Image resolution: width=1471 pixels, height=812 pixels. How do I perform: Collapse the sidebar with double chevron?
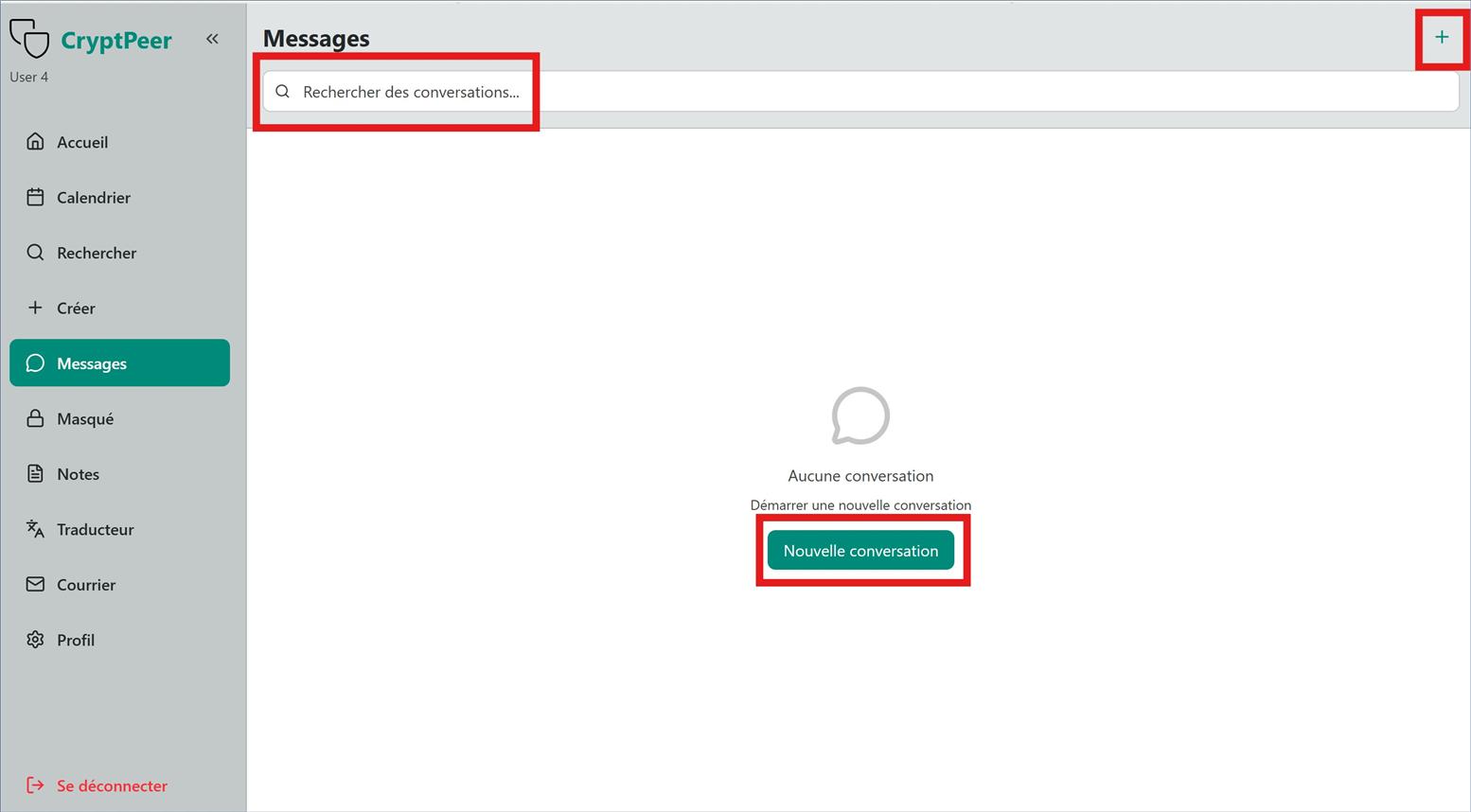coord(212,39)
